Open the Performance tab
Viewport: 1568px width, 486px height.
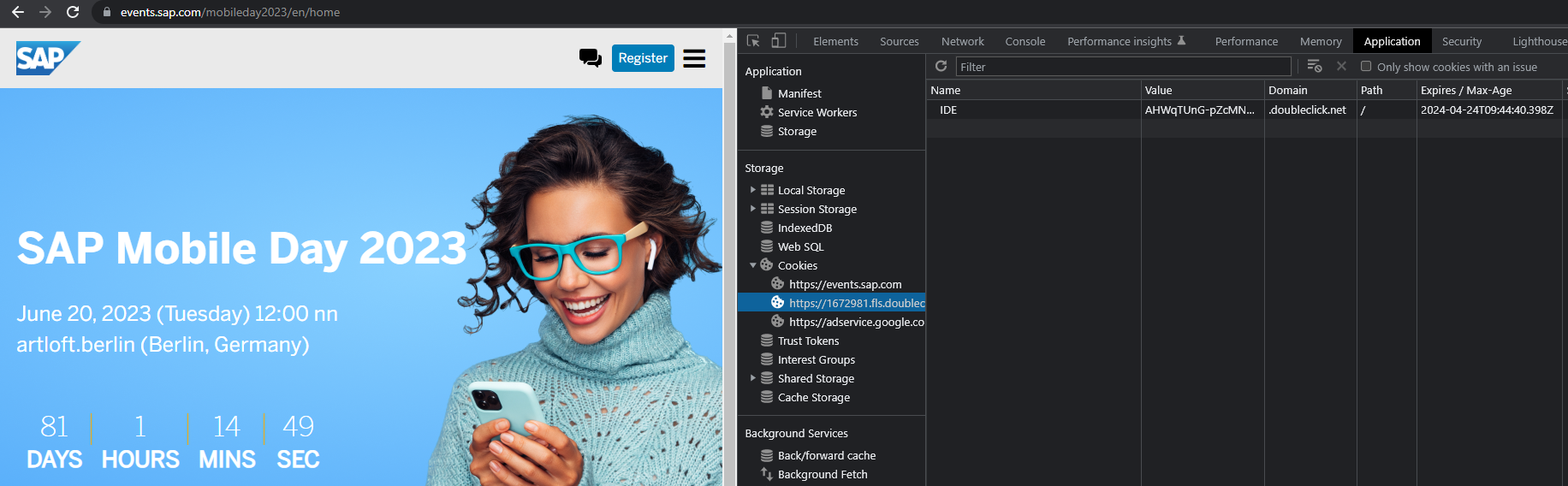[x=1246, y=41]
